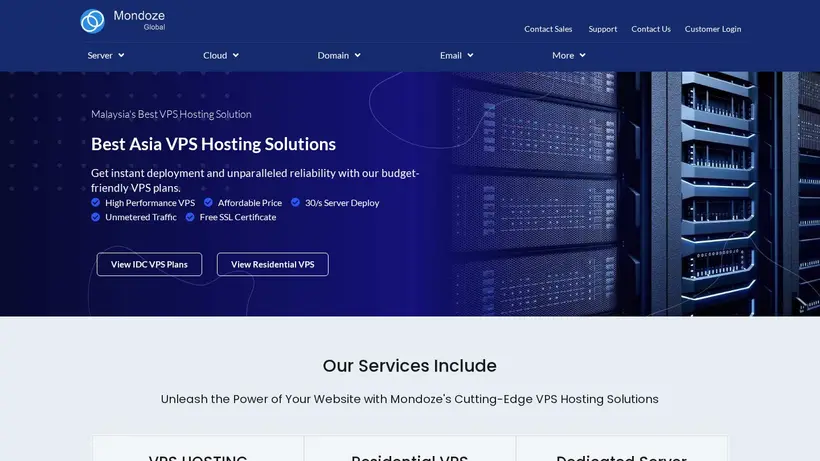Expand the chevron beside Email
The width and height of the screenshot is (820, 461).
(471, 55)
